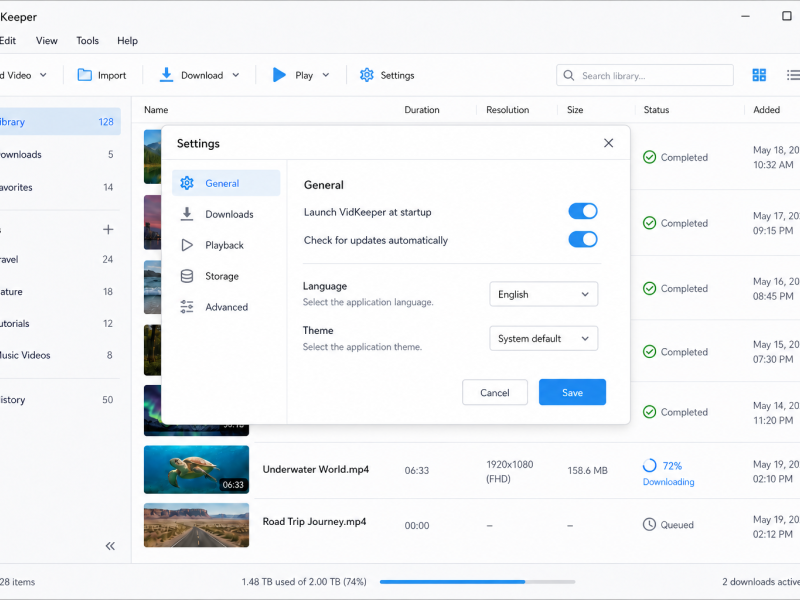Screen dimensions: 800x600
Task: Click the Queued clock icon for Road Trip Journey
Action: (649, 524)
